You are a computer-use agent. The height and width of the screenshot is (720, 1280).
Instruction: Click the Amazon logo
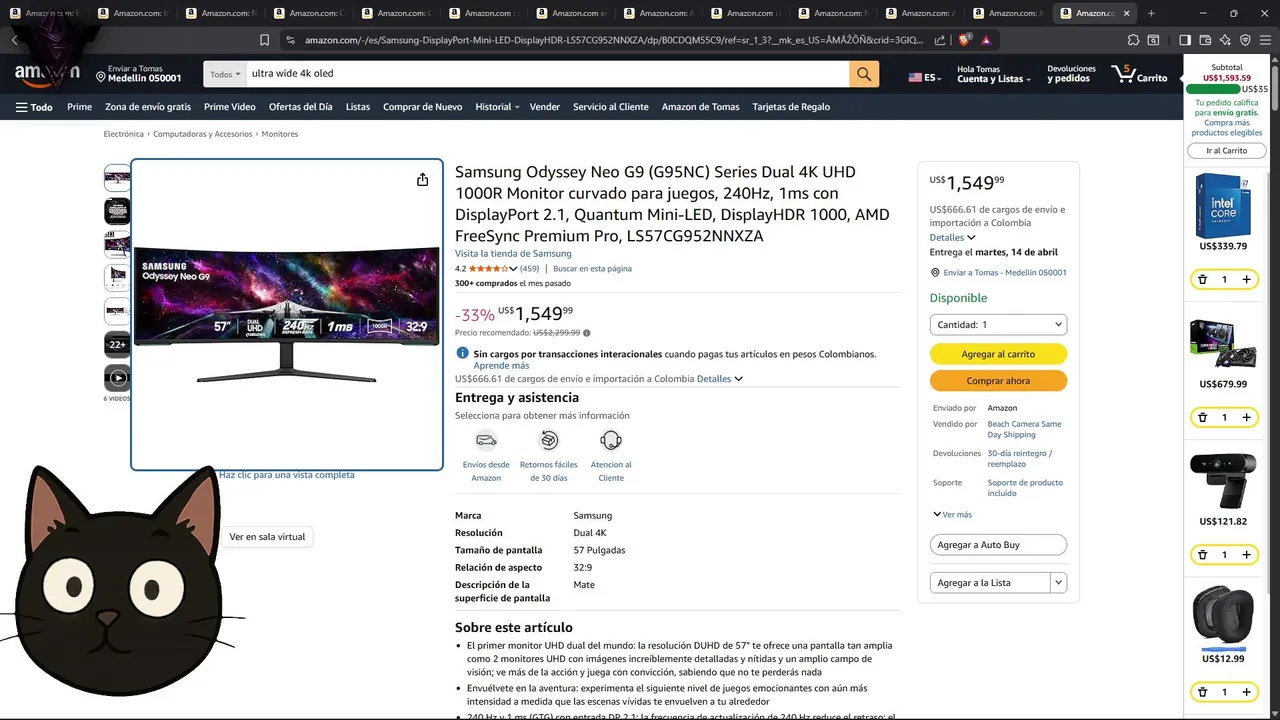47,75
